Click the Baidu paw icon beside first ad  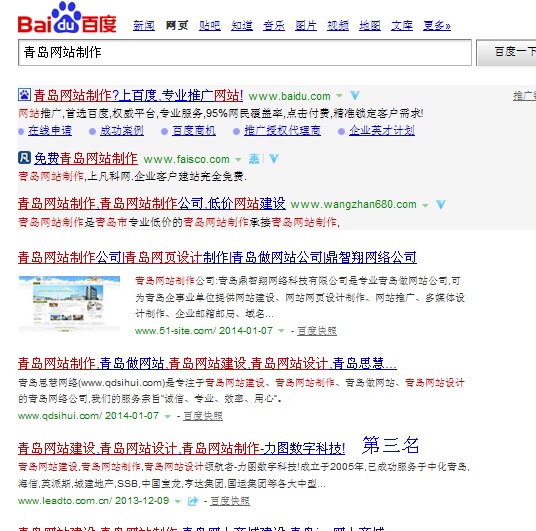(x=24, y=94)
